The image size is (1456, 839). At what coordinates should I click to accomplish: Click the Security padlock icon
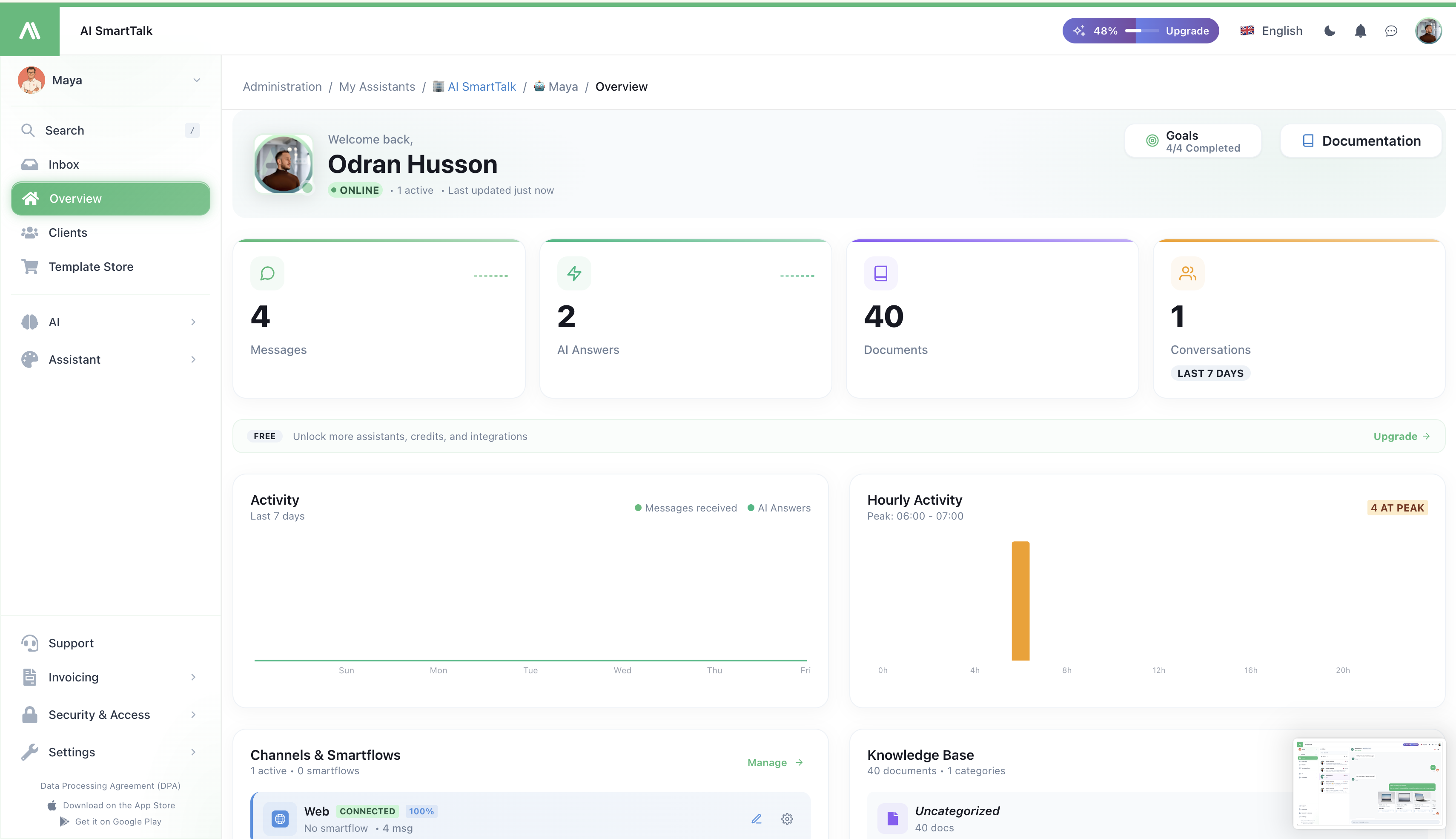30,715
